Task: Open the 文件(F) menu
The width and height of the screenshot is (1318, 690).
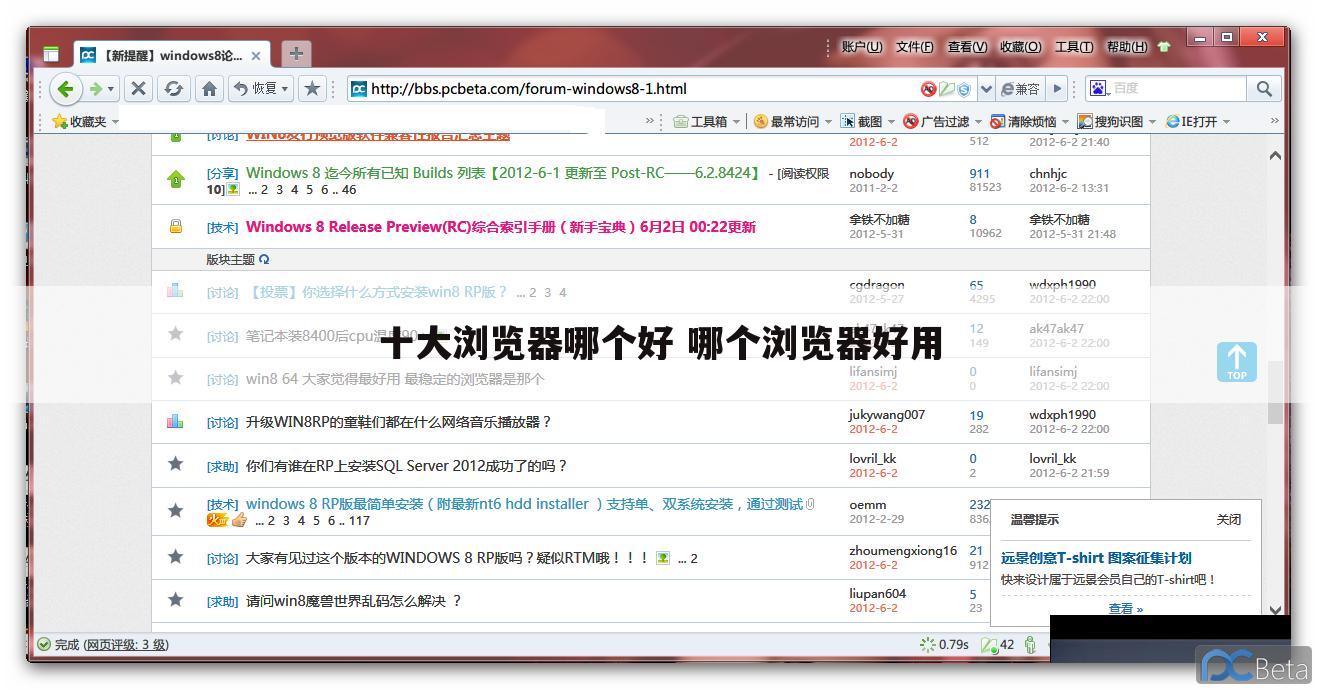Action: [914, 47]
